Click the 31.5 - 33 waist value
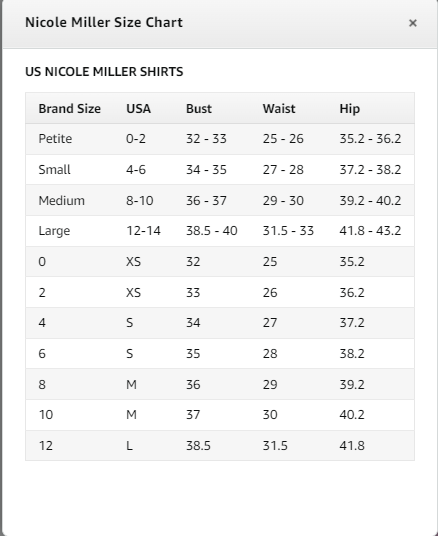The width and height of the screenshot is (438, 536). pyautogui.click(x=288, y=231)
